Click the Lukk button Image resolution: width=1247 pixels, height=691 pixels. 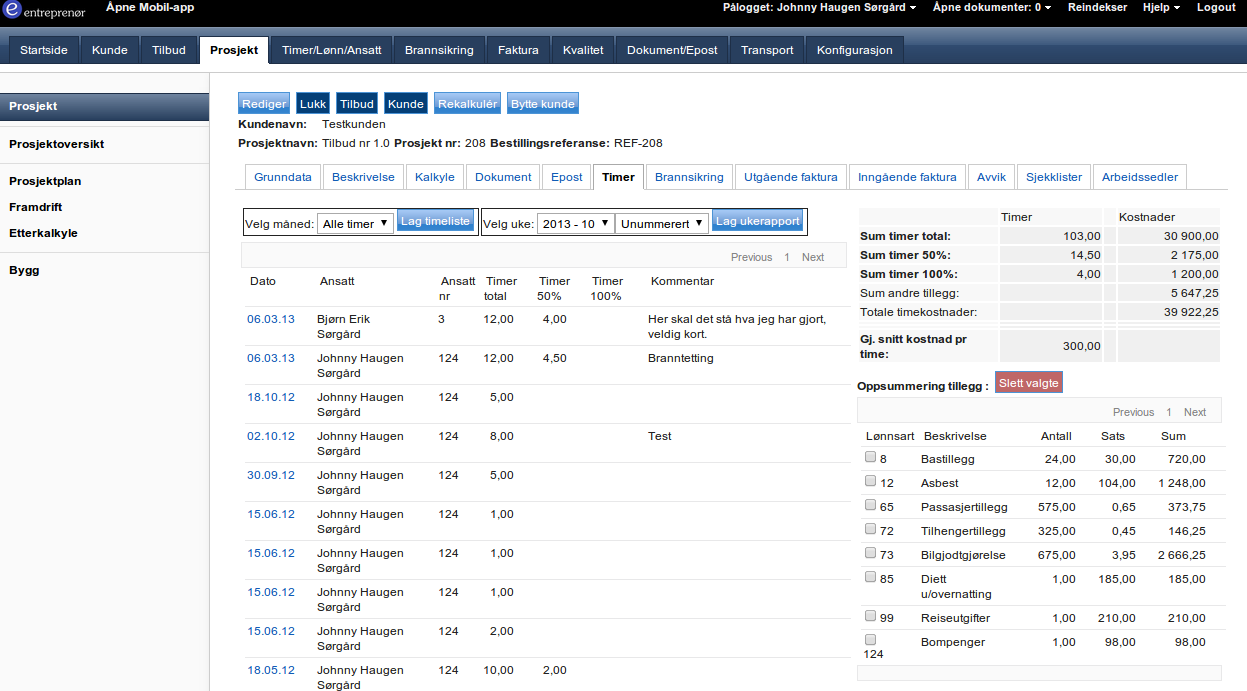(x=313, y=104)
